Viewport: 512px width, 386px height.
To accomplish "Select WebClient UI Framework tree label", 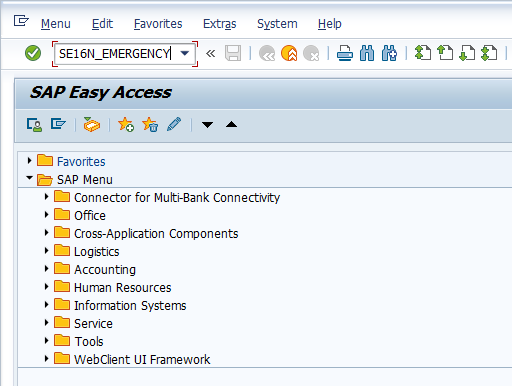I will coord(142,360).
